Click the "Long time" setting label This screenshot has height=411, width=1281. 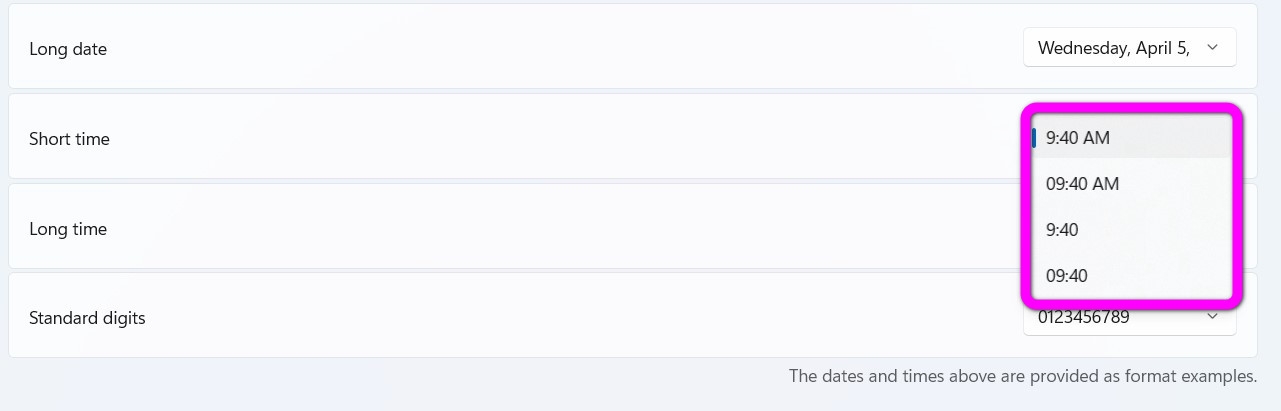(68, 229)
